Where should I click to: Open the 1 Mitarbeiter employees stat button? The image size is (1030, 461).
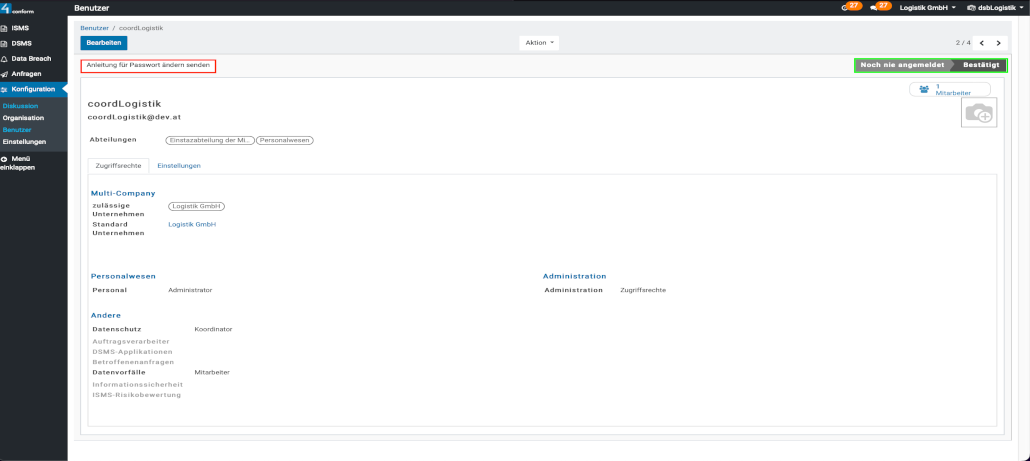tap(949, 90)
